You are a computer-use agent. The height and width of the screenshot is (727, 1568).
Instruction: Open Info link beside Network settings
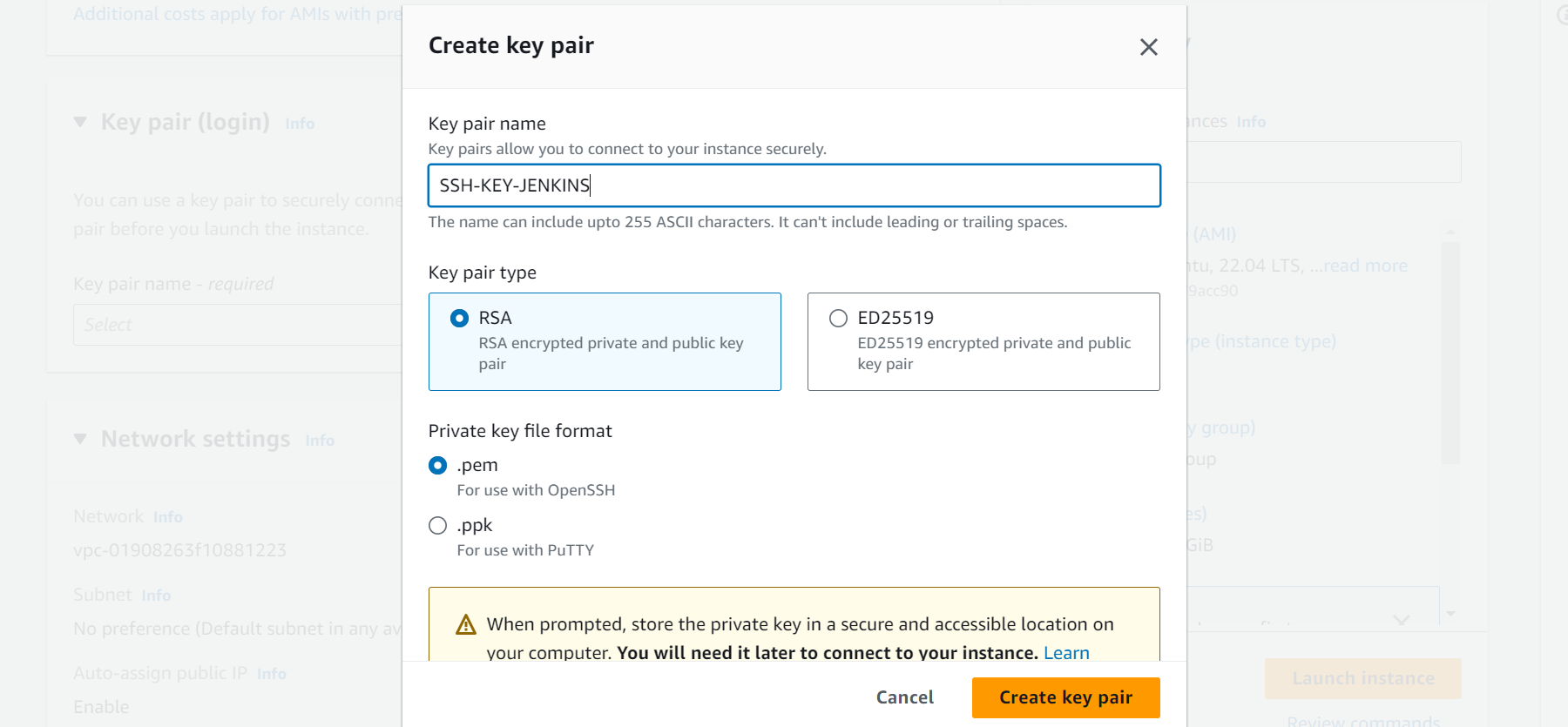[320, 441]
